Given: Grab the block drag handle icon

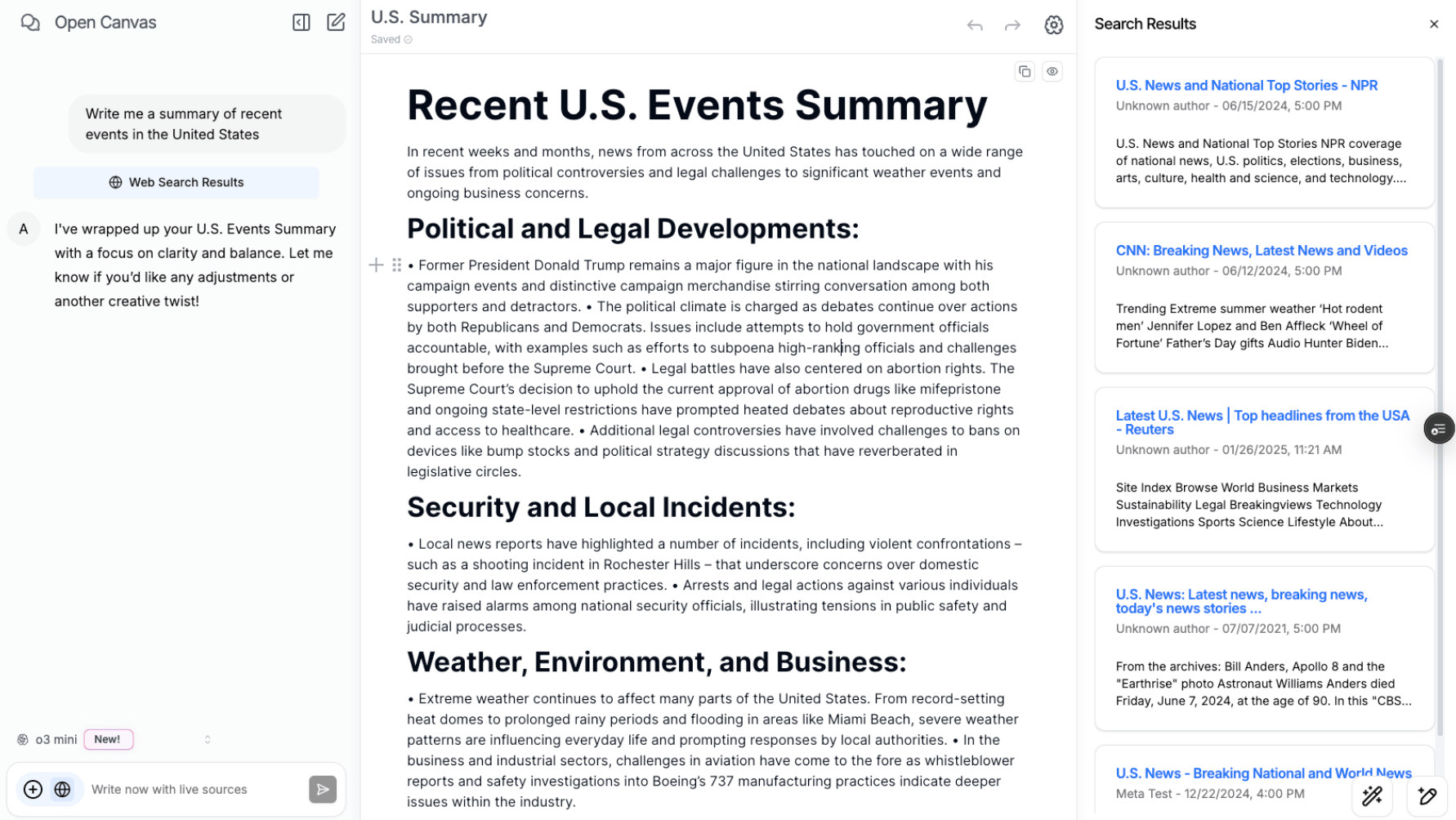Looking at the screenshot, I should (x=396, y=265).
